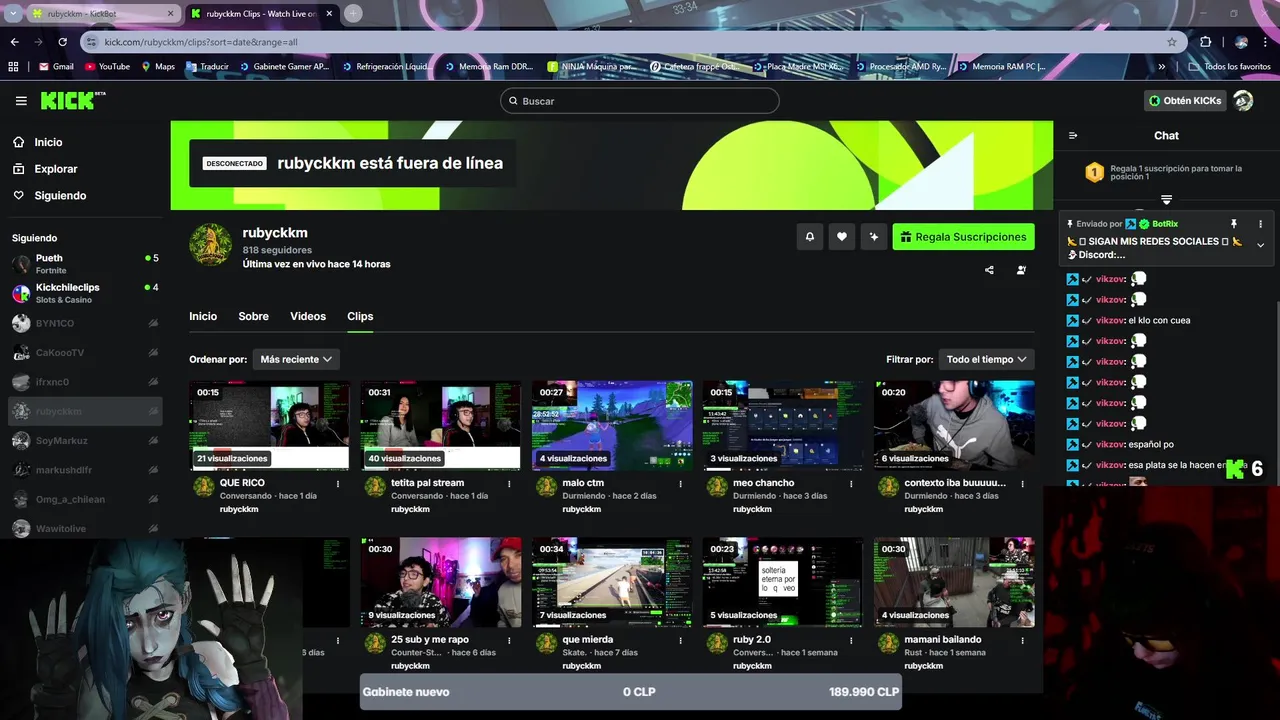Open options menu for contexto iba clip
The height and width of the screenshot is (720, 1280).
[x=1022, y=483]
